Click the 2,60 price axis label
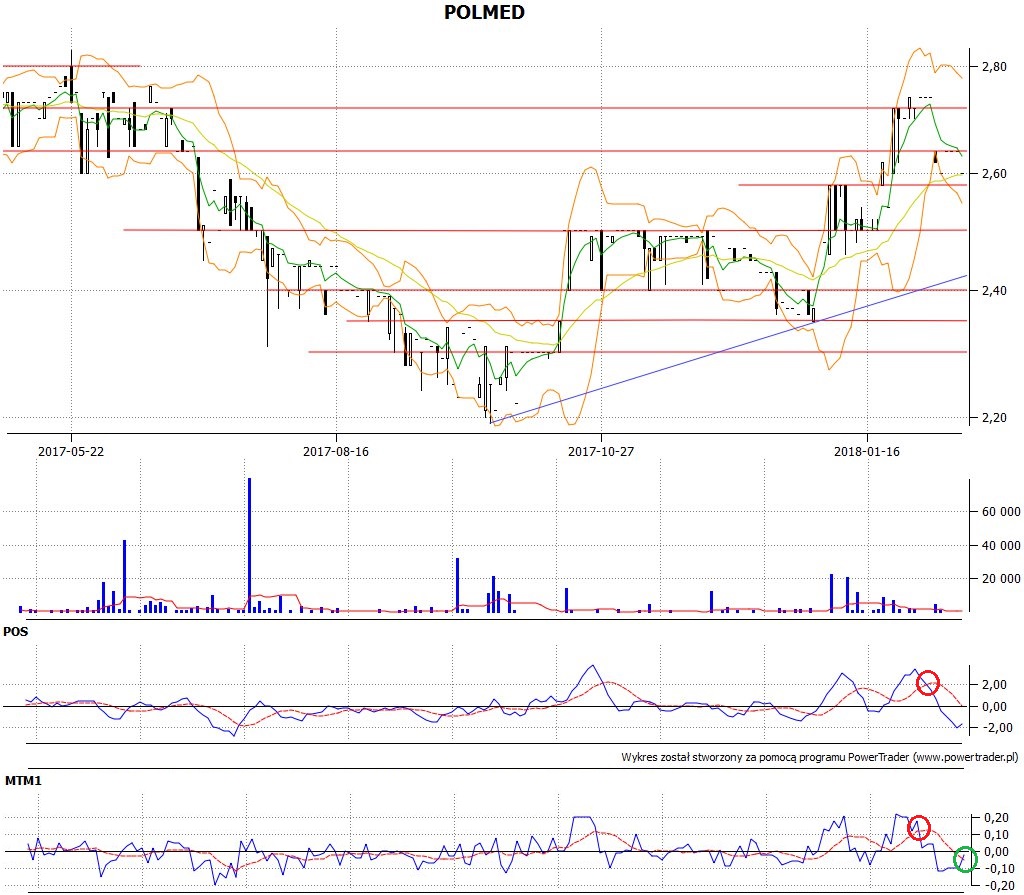The image size is (1024, 895). click(993, 173)
